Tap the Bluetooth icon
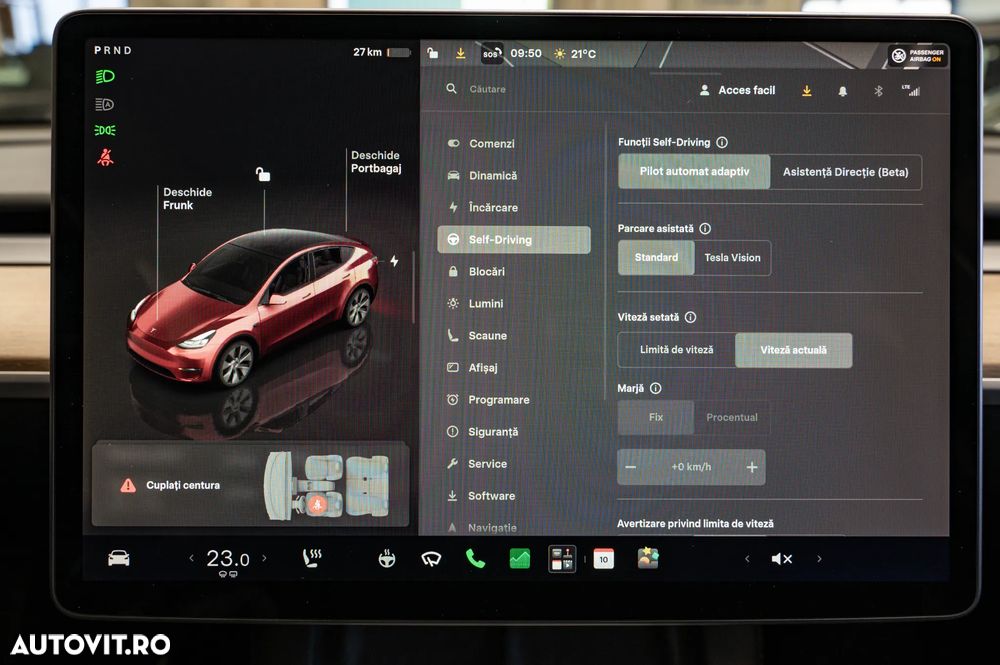 click(x=878, y=91)
